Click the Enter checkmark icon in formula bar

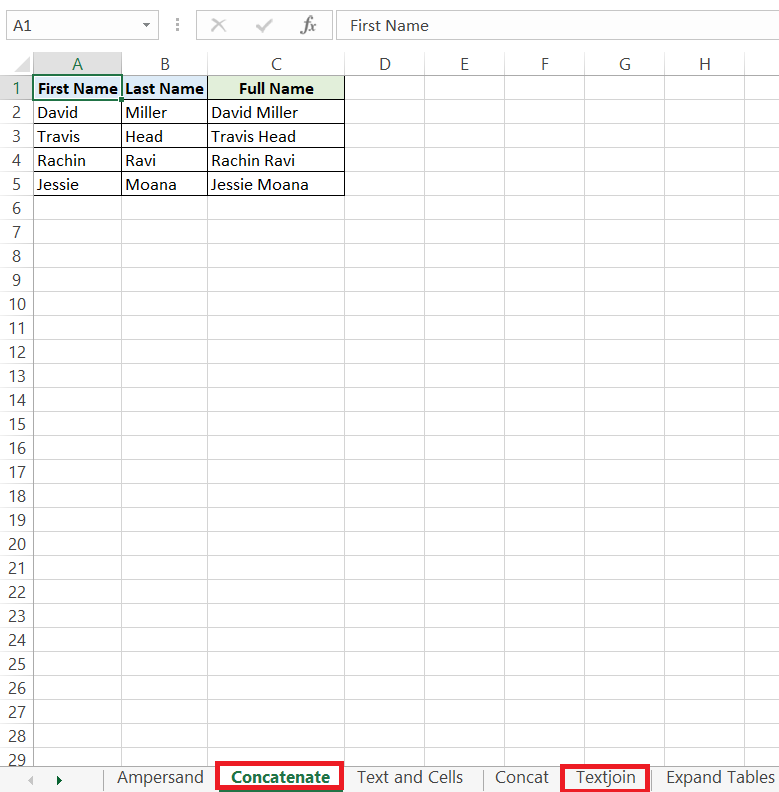(x=264, y=25)
